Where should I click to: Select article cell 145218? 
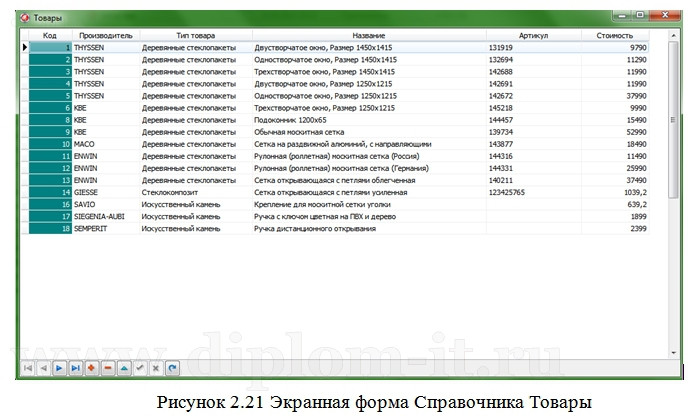click(534, 108)
